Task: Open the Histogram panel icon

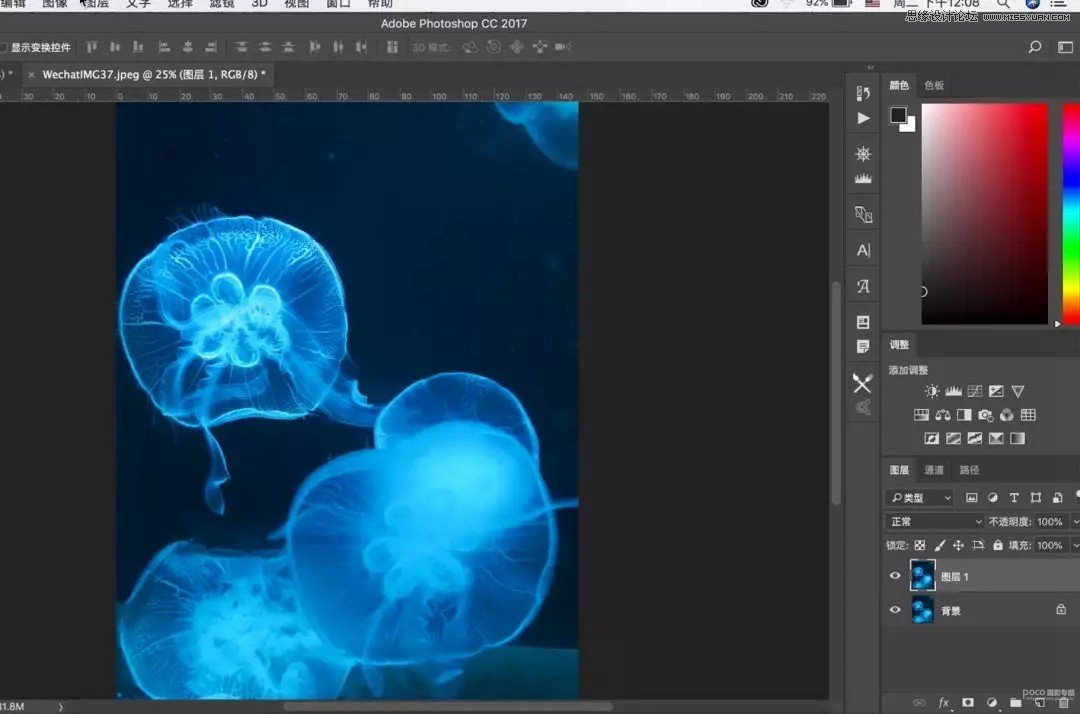Action: point(863,179)
